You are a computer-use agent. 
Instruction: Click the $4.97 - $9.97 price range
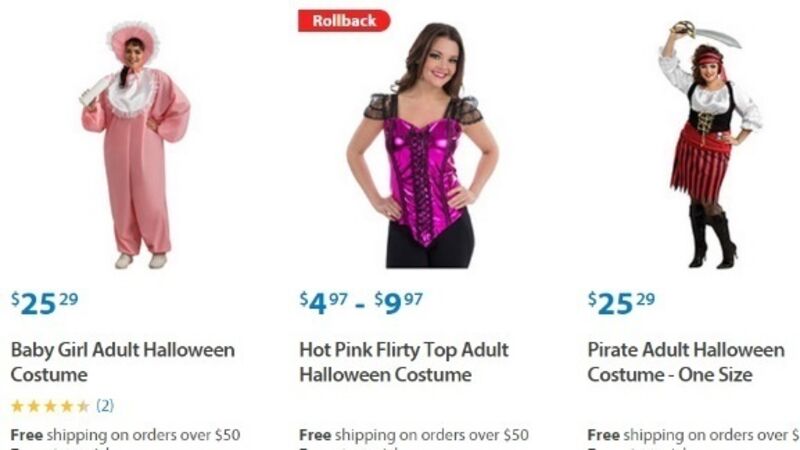pyautogui.click(x=361, y=303)
